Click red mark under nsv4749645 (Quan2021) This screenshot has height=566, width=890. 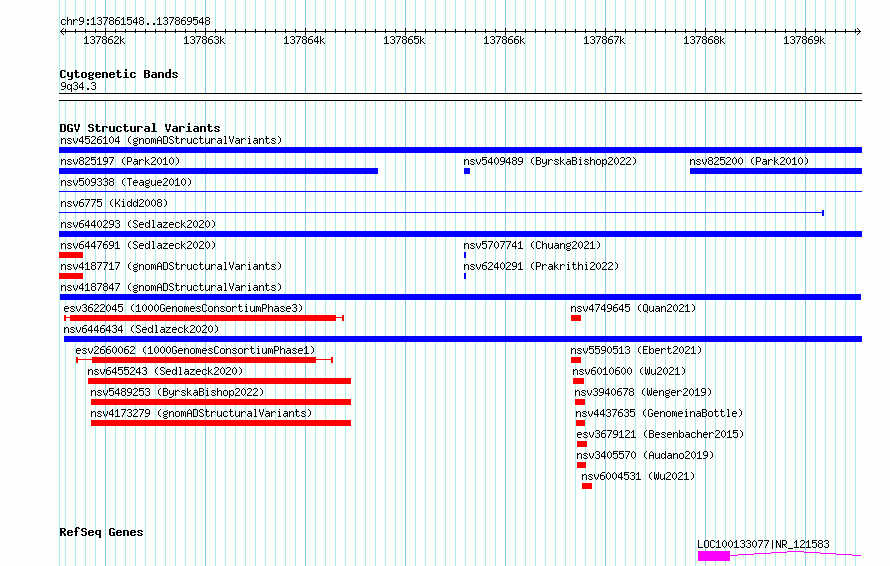point(576,318)
